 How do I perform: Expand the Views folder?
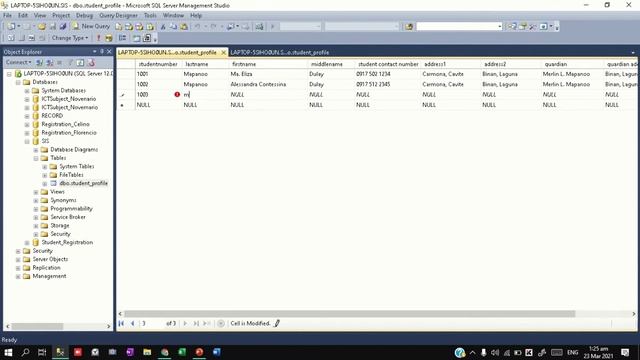point(36,192)
